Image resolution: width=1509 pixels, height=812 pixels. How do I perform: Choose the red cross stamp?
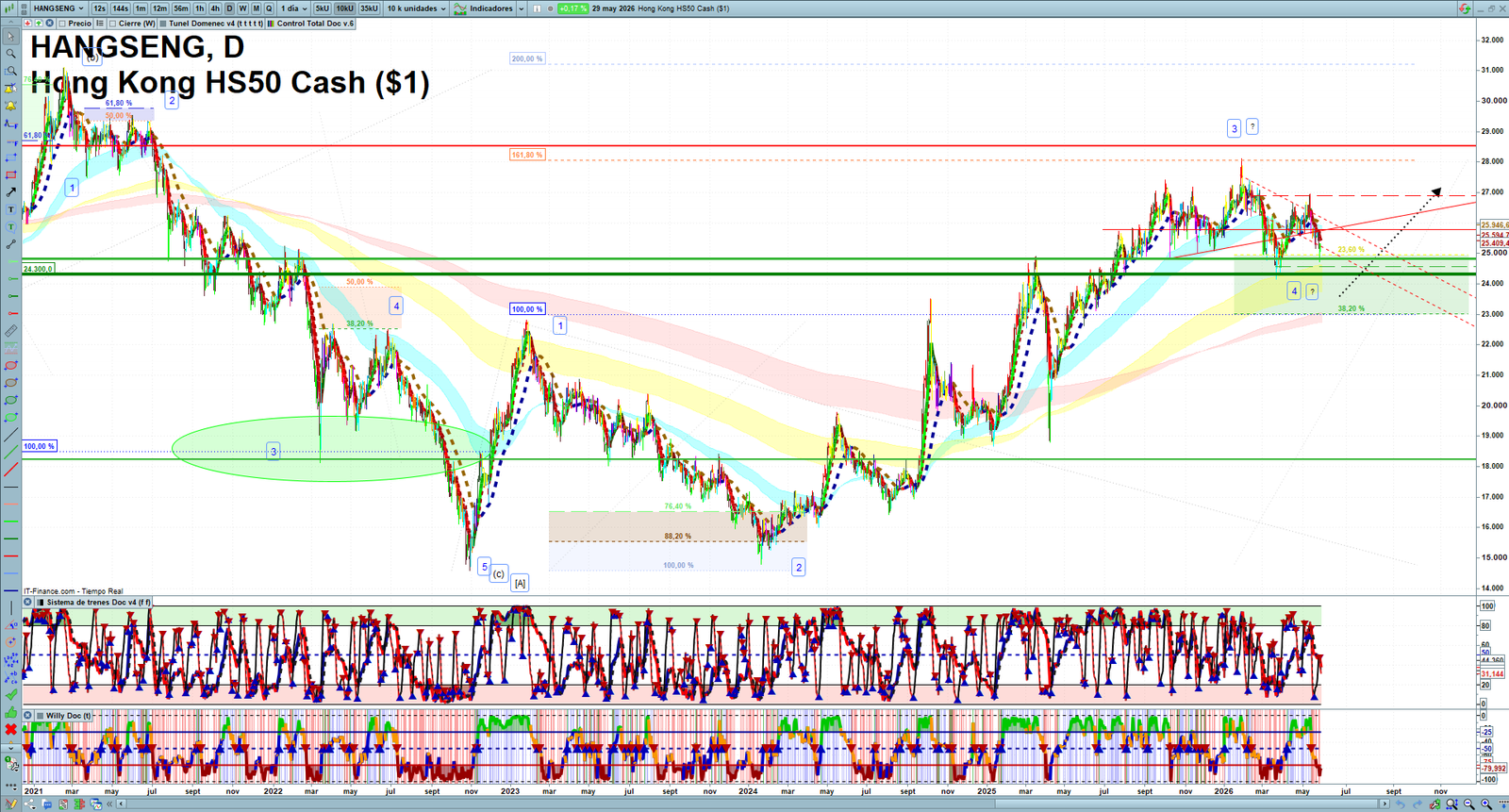click(x=11, y=728)
